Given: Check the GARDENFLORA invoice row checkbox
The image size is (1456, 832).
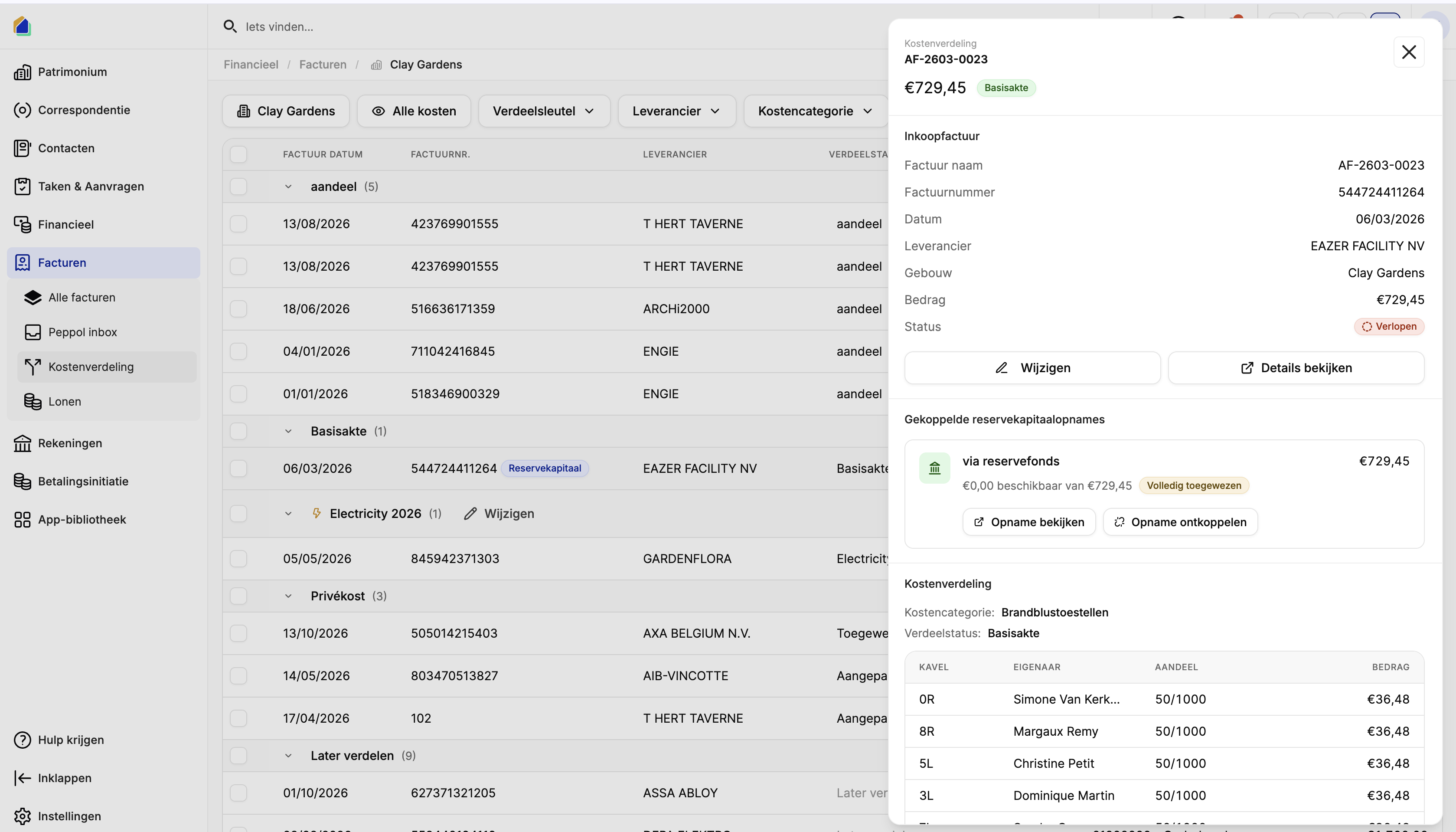Looking at the screenshot, I should 238,559.
